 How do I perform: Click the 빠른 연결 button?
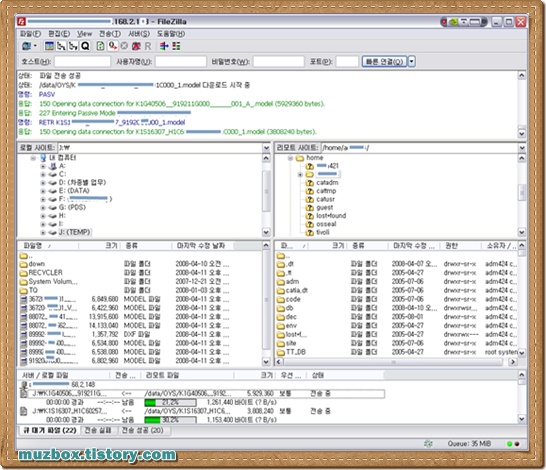coord(384,62)
